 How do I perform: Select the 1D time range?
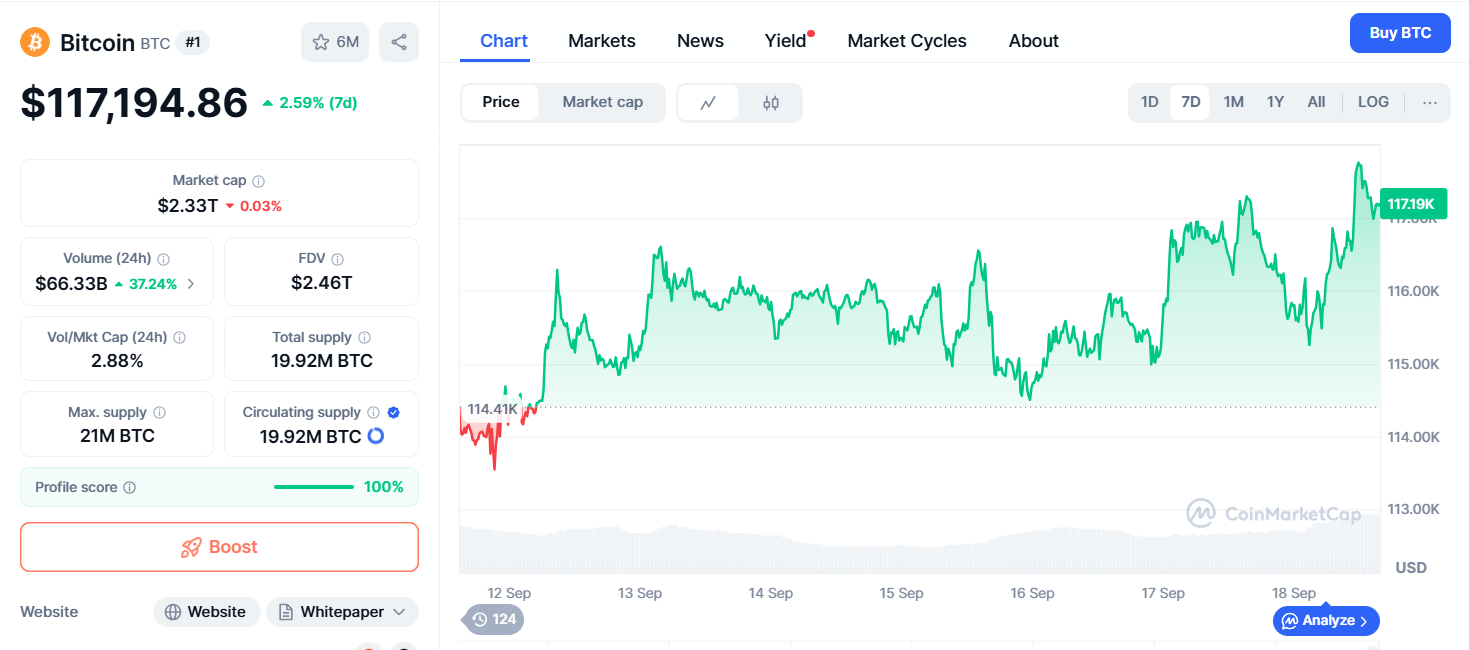1149,102
